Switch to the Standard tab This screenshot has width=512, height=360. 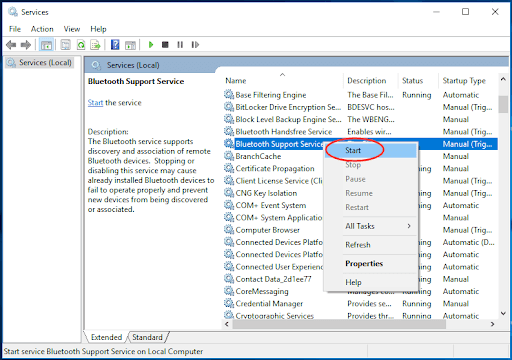pos(147,337)
